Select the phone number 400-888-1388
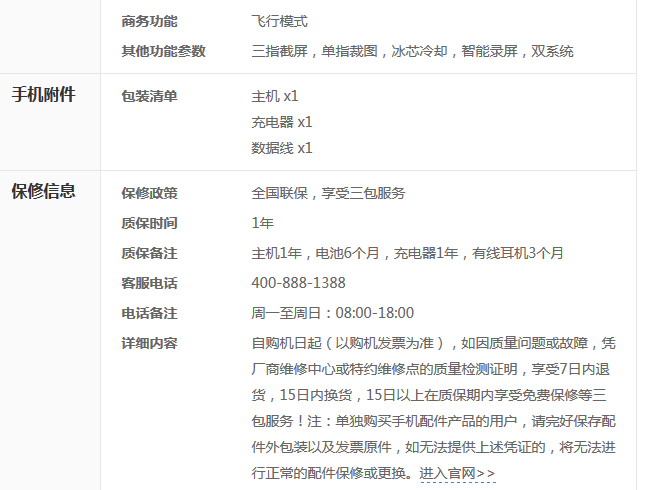Image resolution: width=655 pixels, height=490 pixels. pos(298,283)
